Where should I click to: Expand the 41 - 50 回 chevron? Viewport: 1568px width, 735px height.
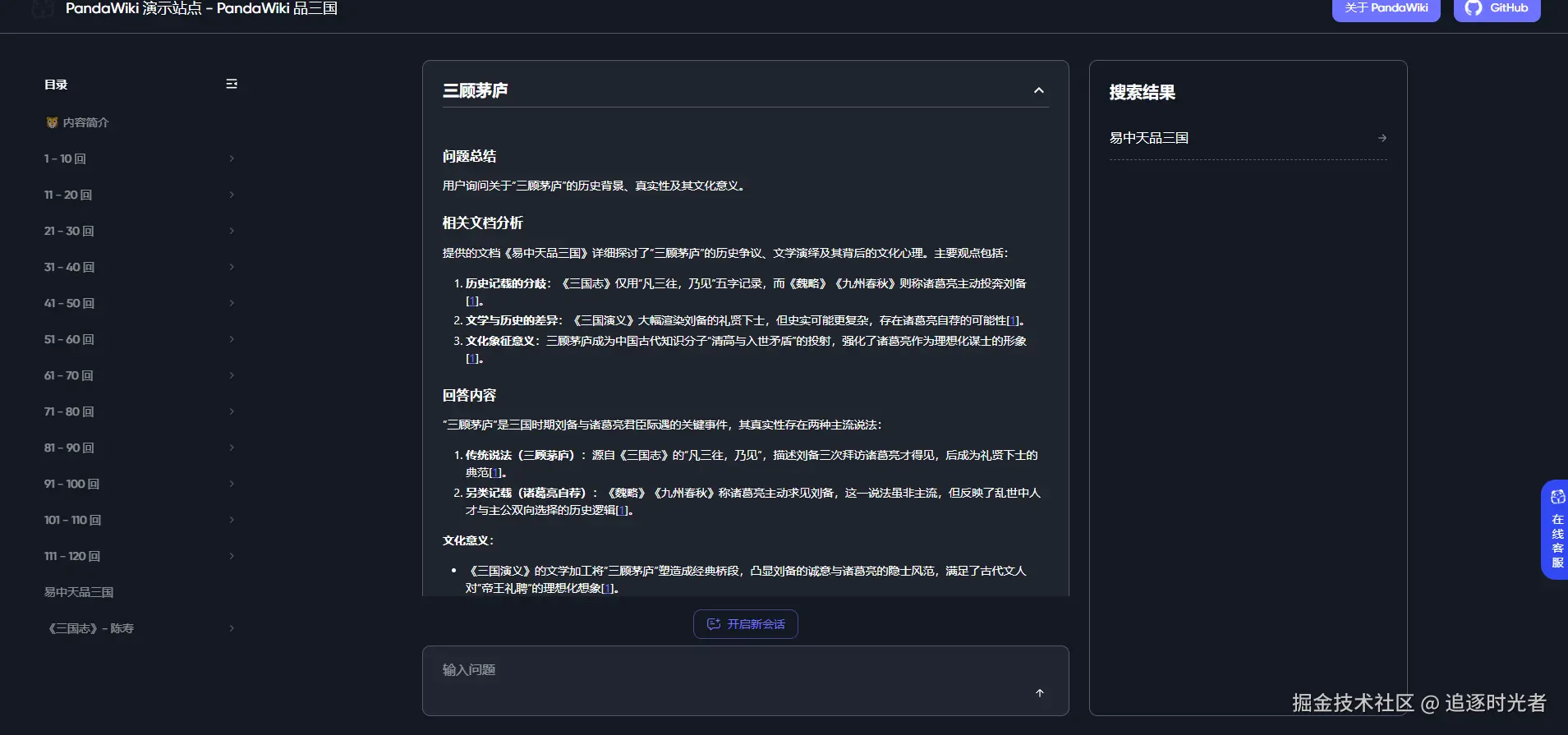point(232,303)
